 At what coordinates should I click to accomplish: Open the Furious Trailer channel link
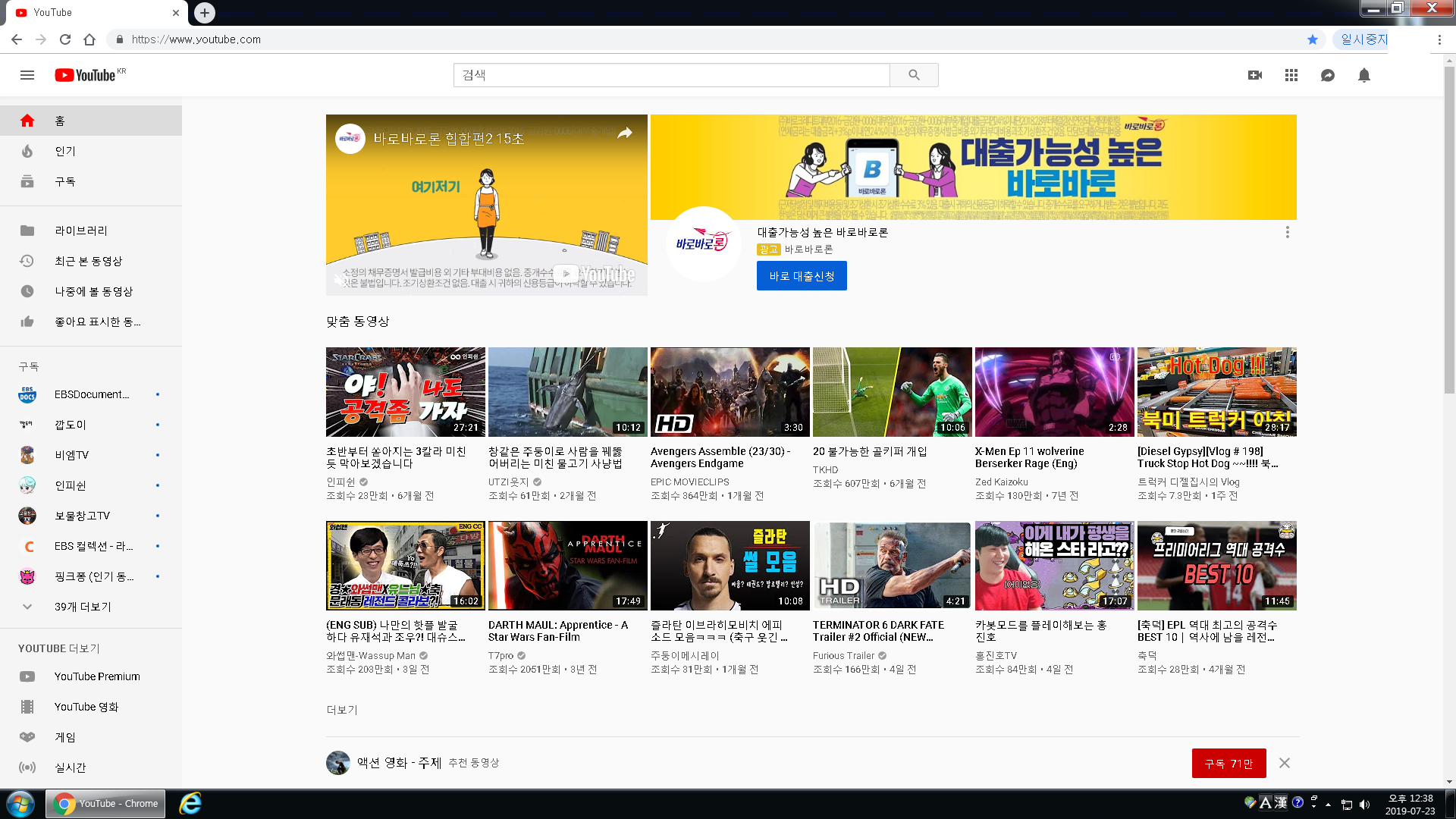[843, 656]
